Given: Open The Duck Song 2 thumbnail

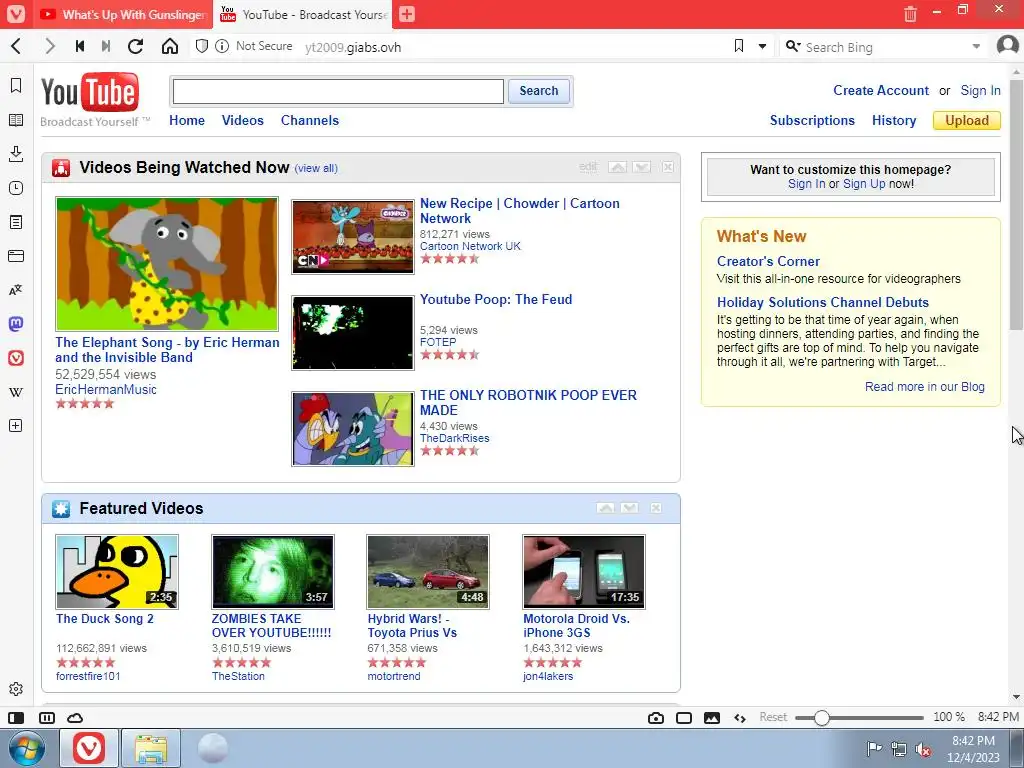Looking at the screenshot, I should 117,572.
